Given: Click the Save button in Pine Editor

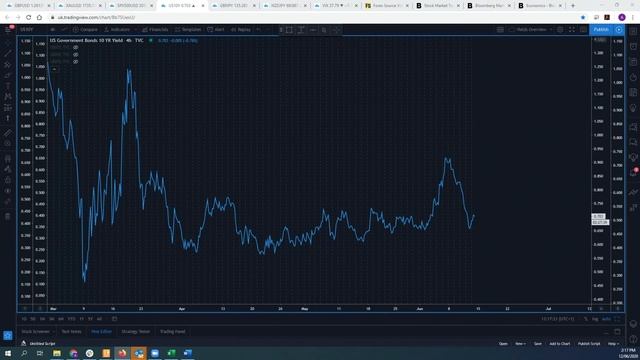Looking at the screenshot, I should (x=538, y=344).
